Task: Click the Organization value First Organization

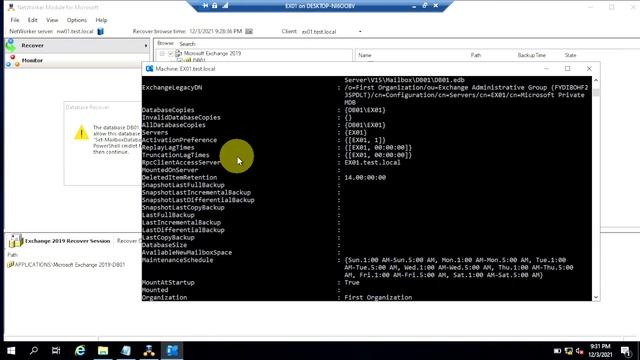Action: pos(378,298)
